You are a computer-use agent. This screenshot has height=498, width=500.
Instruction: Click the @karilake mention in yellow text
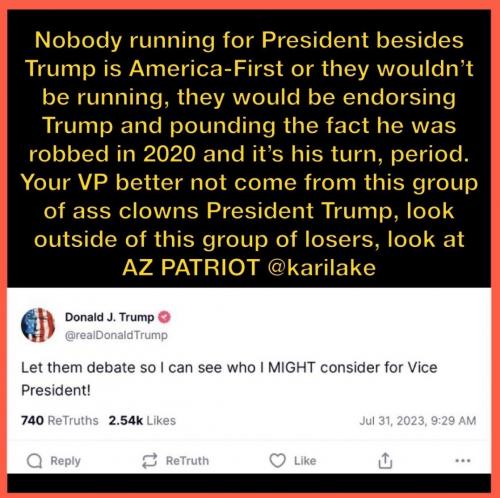pyautogui.click(x=322, y=267)
